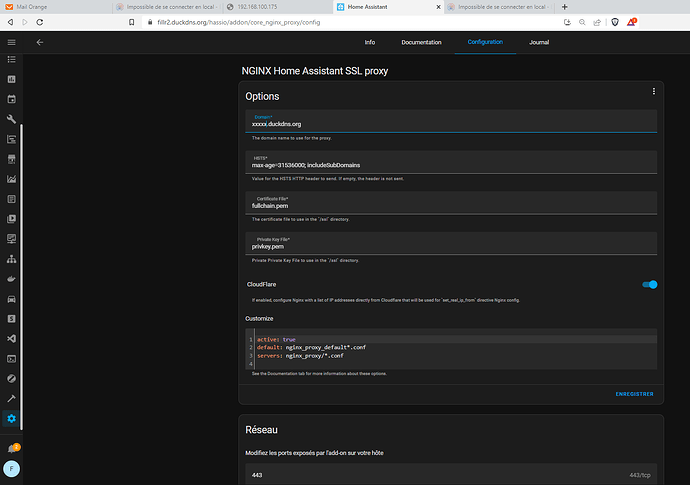Open the Media player sidebar icon
Screen dimensions: 690x485
pyautogui.click(x=11, y=219)
